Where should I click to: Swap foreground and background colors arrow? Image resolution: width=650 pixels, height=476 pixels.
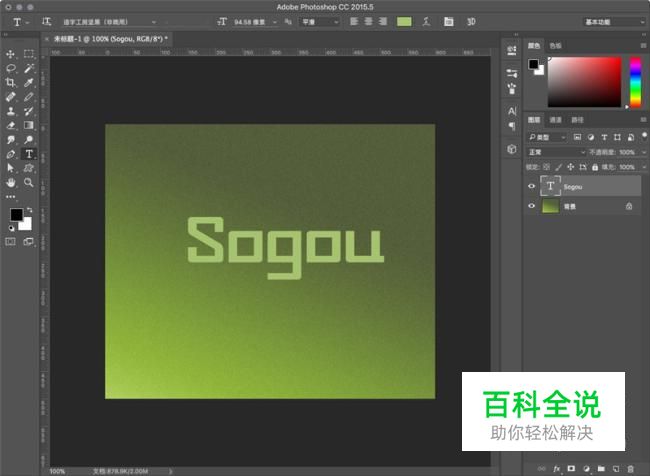coord(29,210)
